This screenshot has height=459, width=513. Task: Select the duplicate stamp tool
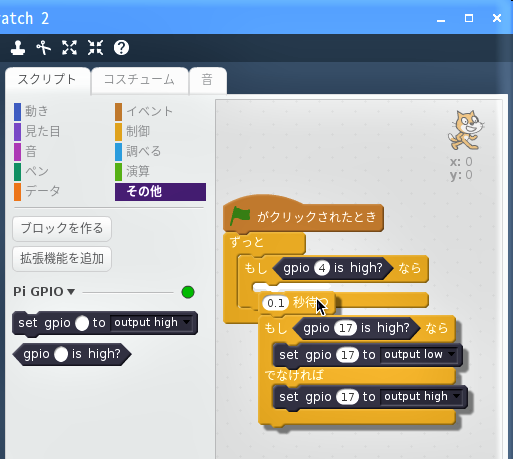coord(18,48)
